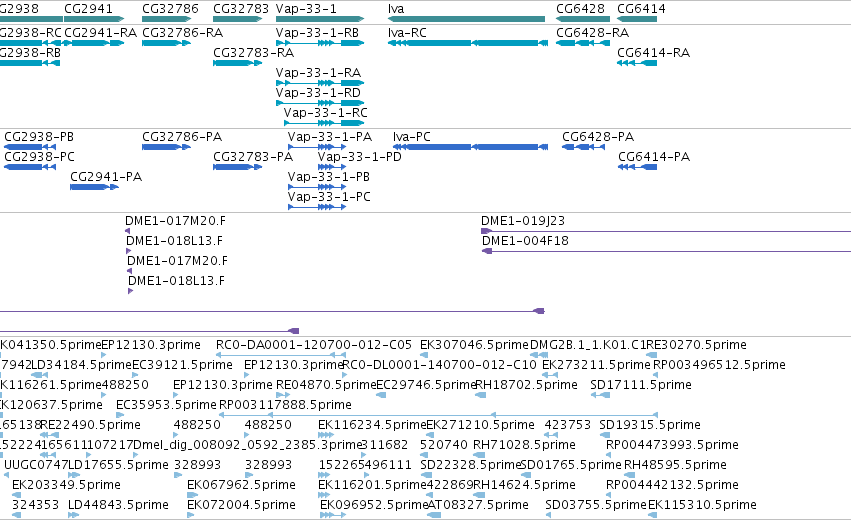Select EST EK067962.5prime
Viewport: 851px width, 520px height.
tap(242, 485)
